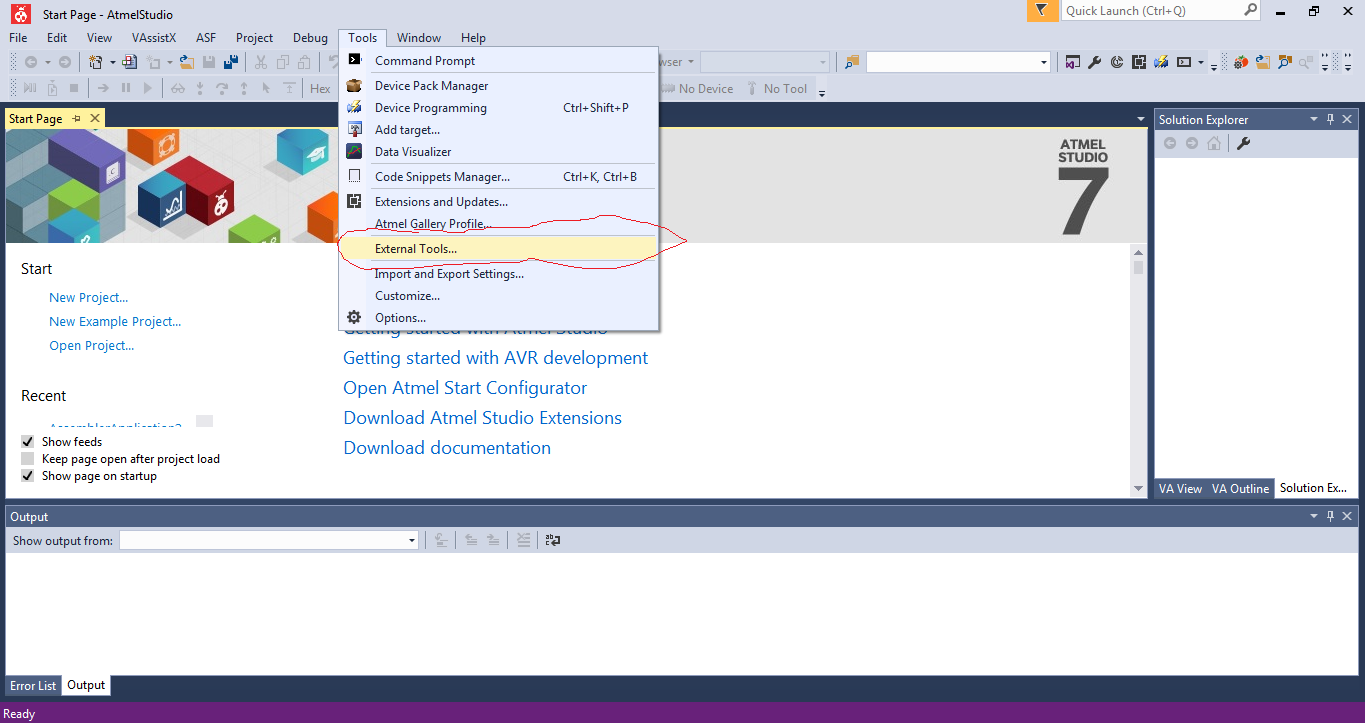
Task: Toggle the Hex display button
Action: 320,88
